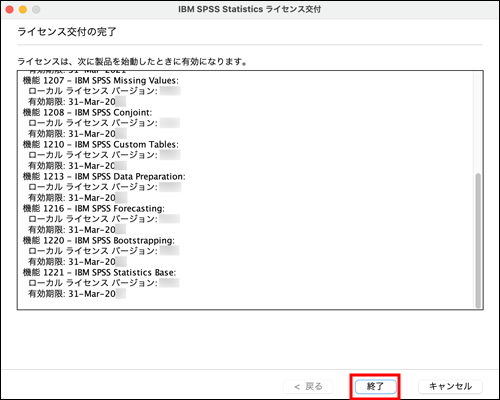Click the yellow minimize window button

[23, 9]
